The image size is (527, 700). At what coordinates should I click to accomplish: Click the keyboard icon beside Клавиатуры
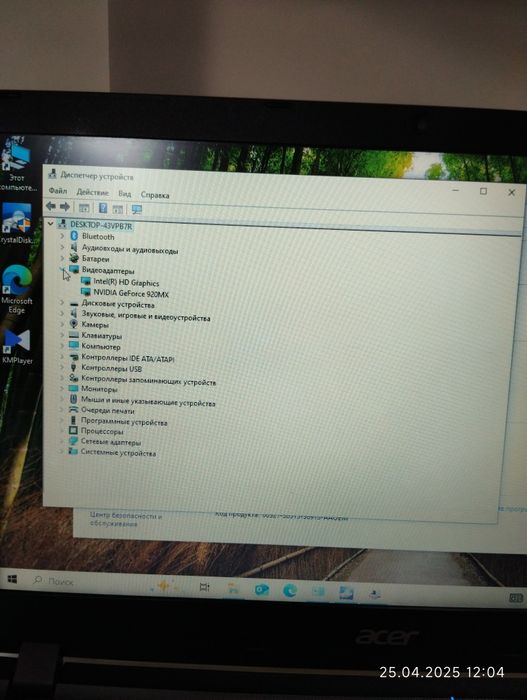74,335
